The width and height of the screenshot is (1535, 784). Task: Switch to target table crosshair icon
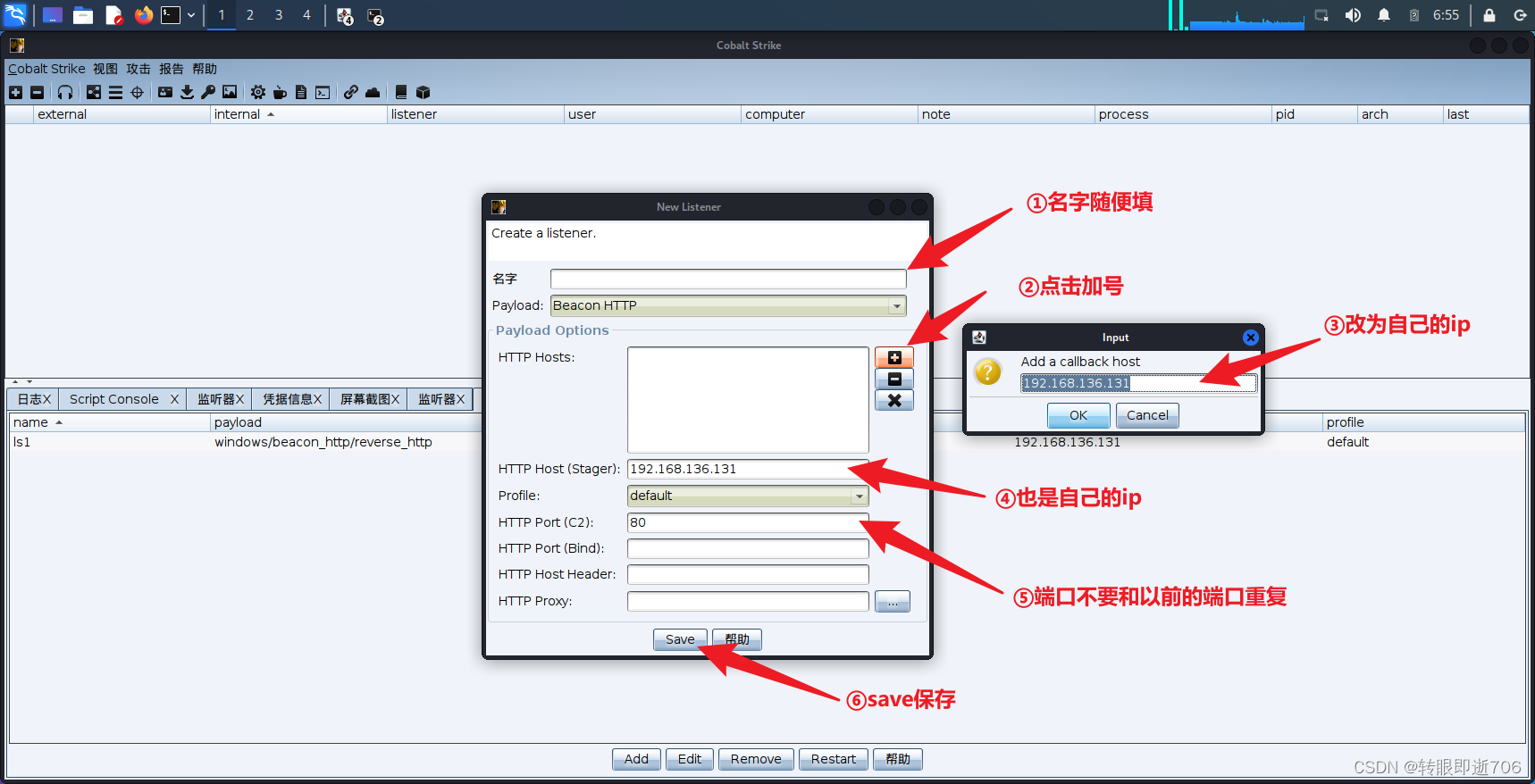[x=137, y=92]
